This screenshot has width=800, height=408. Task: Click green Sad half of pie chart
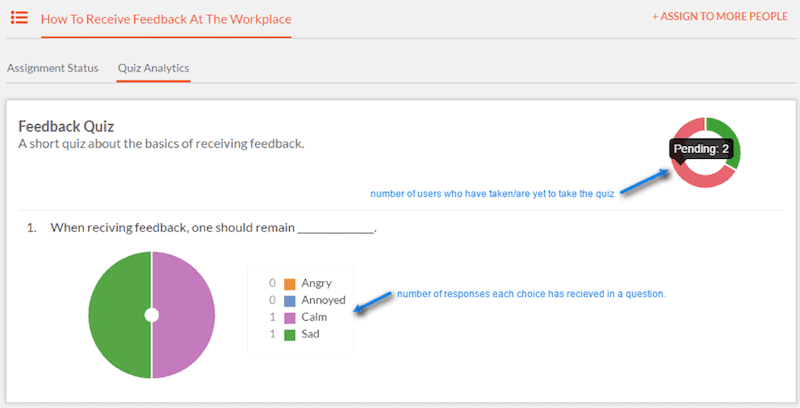(119, 315)
